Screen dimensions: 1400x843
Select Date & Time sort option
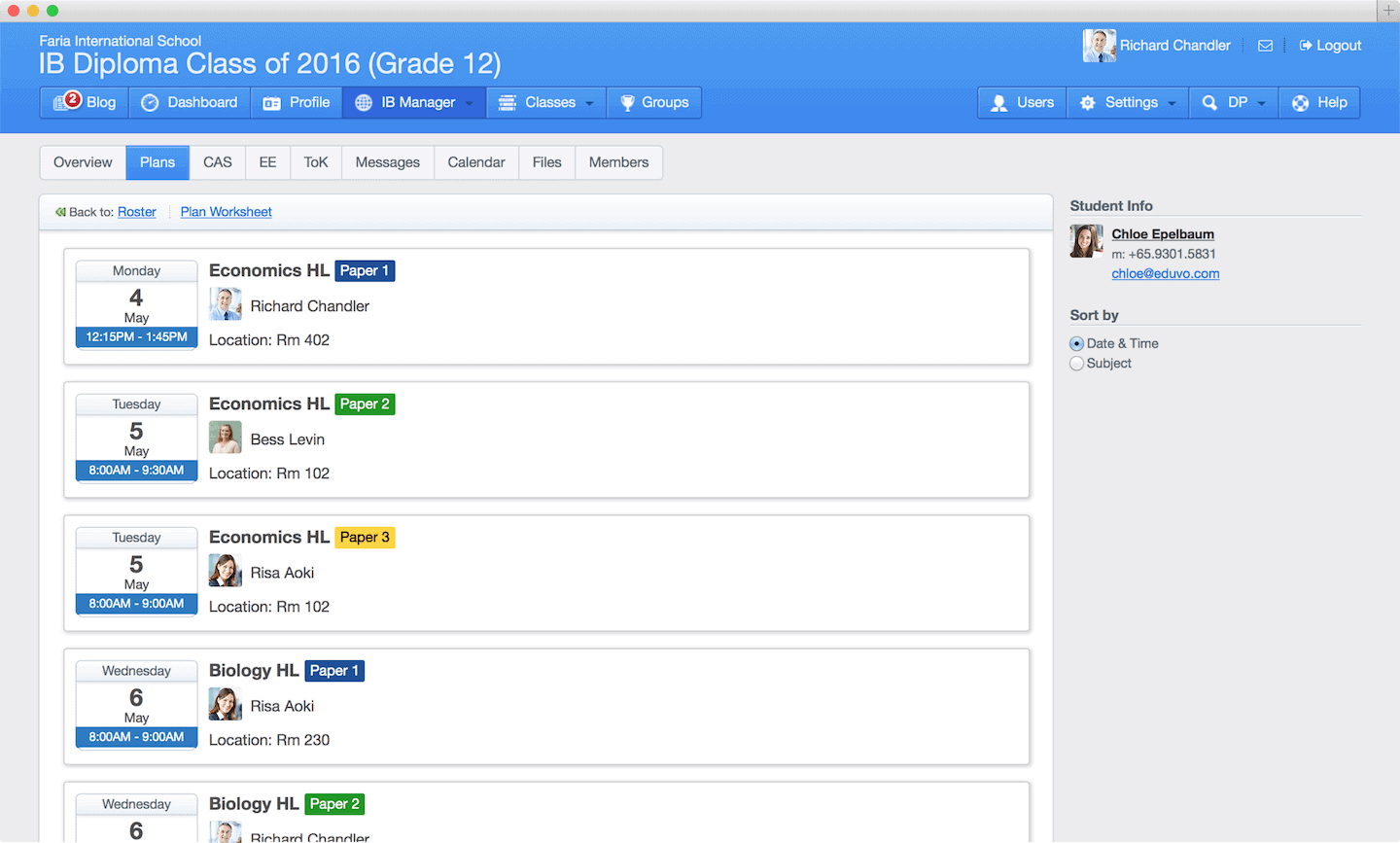click(x=1076, y=343)
